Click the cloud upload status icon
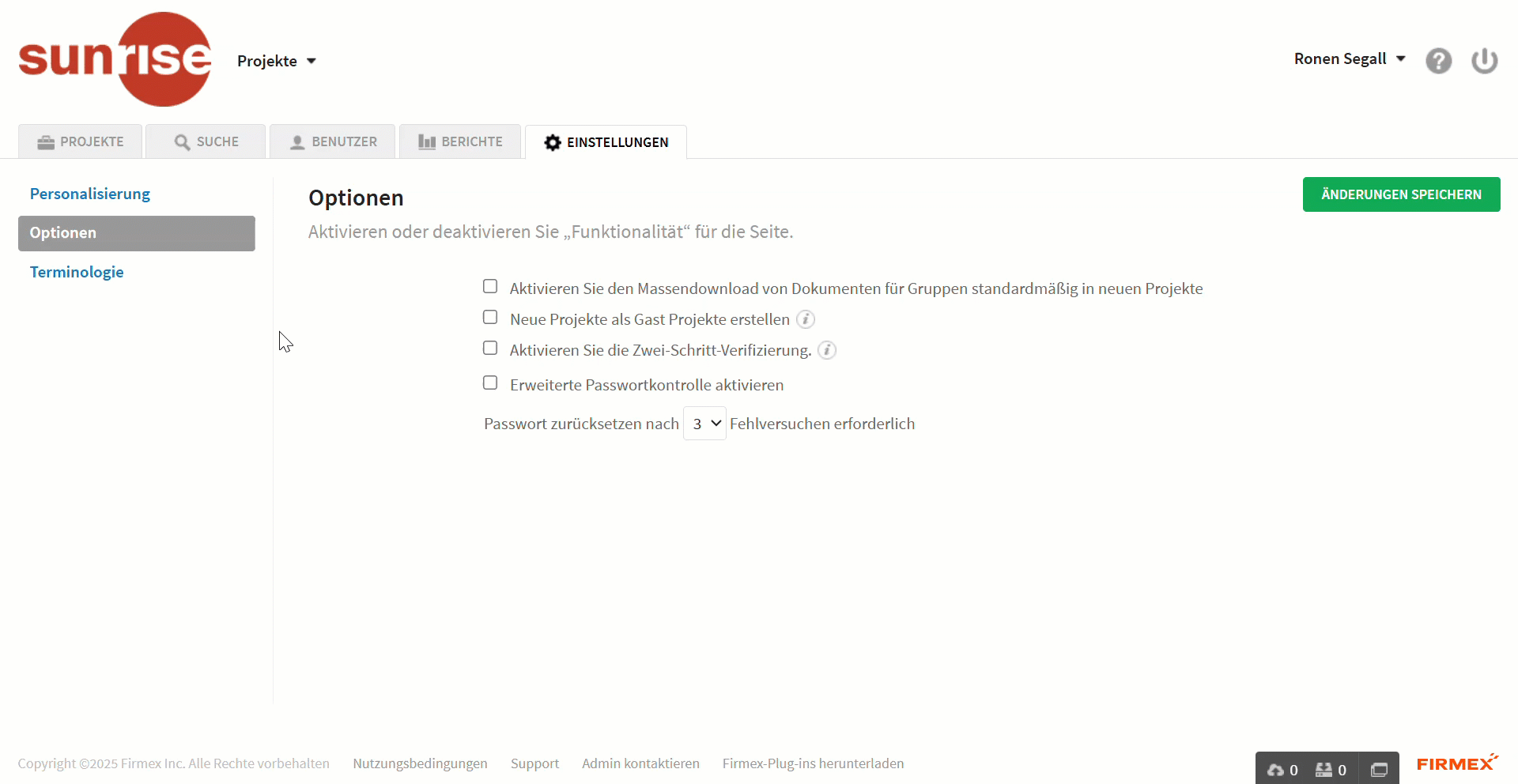 [1275, 770]
